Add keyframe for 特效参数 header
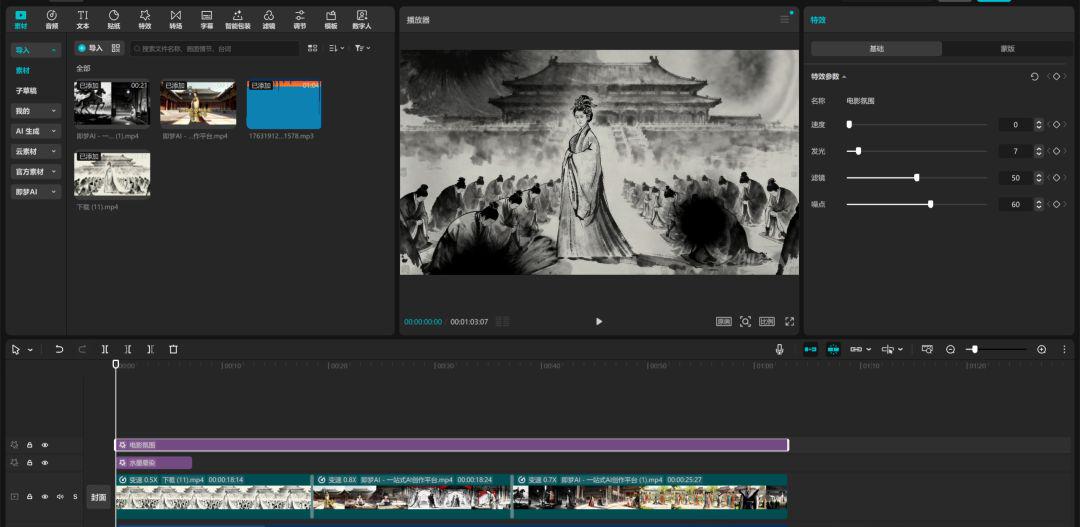 pos(1056,76)
